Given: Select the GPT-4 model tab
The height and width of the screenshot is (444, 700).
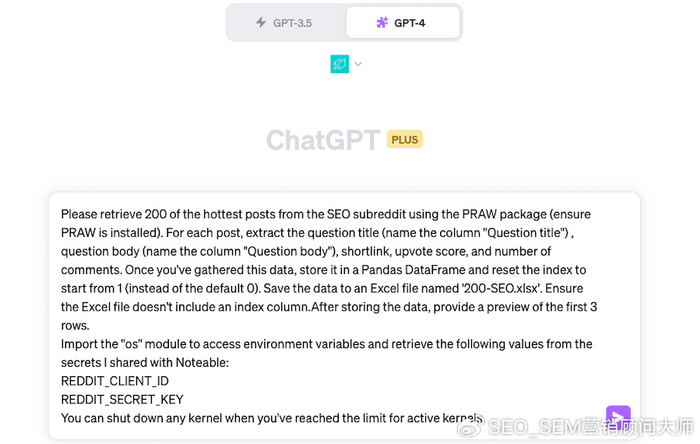Looking at the screenshot, I should pos(402,22).
